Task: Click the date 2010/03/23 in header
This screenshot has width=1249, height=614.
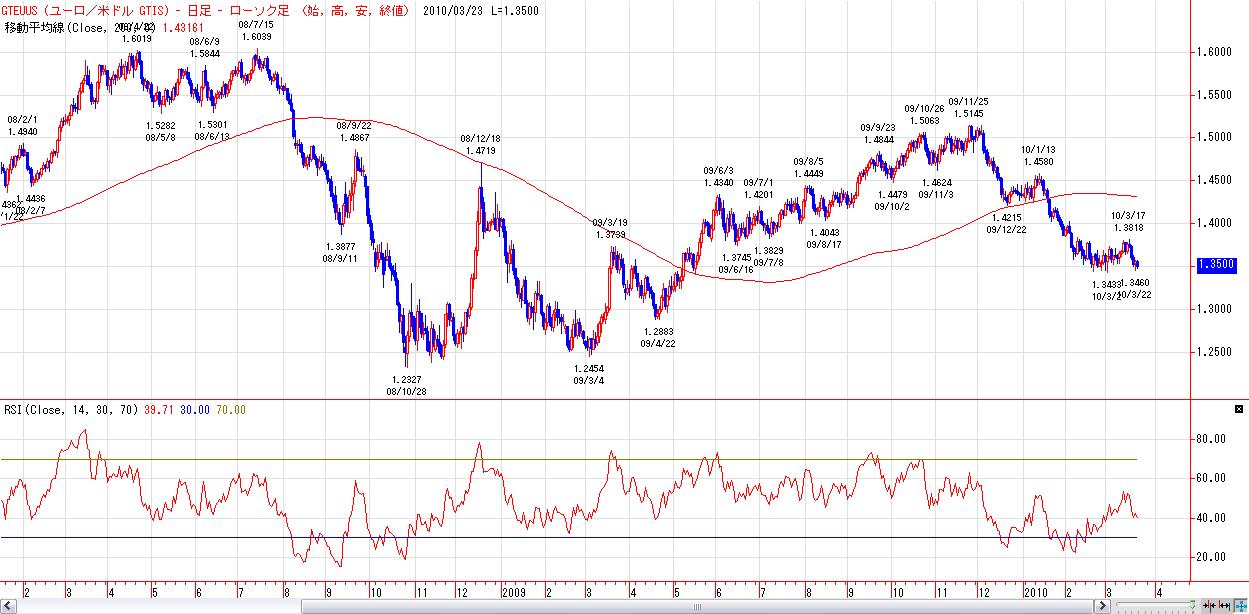Action: (x=453, y=10)
